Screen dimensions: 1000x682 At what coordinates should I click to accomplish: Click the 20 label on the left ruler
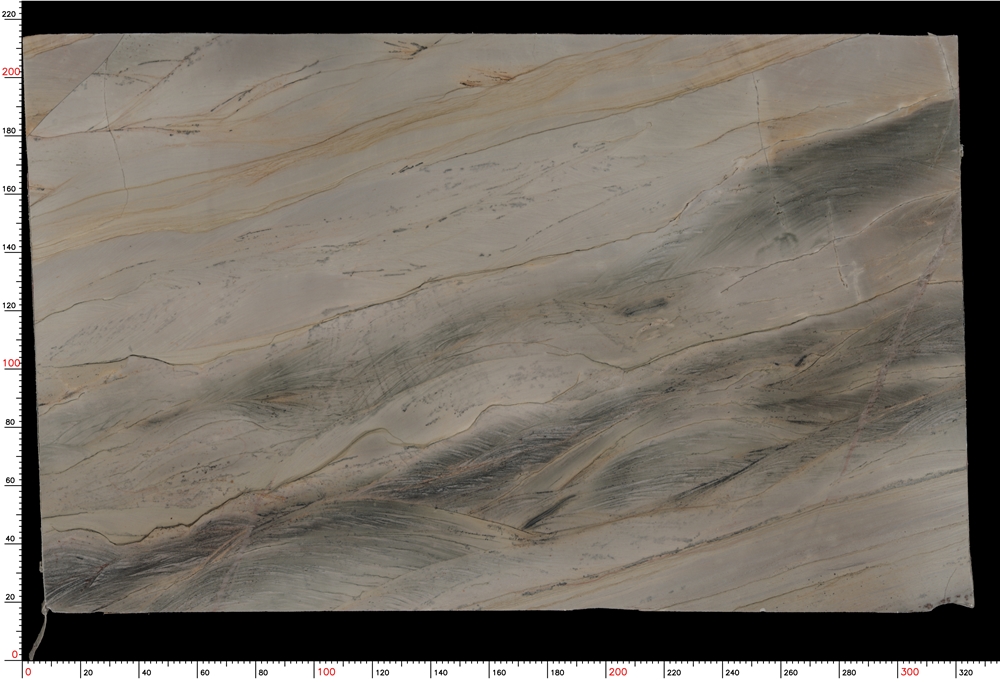pos(11,598)
